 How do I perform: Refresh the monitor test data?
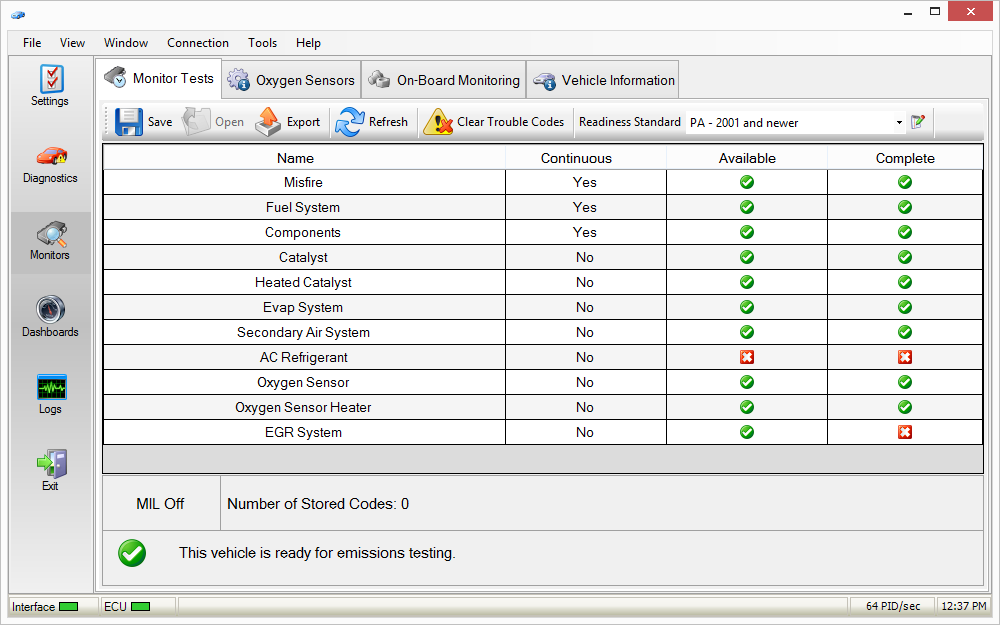(x=372, y=122)
